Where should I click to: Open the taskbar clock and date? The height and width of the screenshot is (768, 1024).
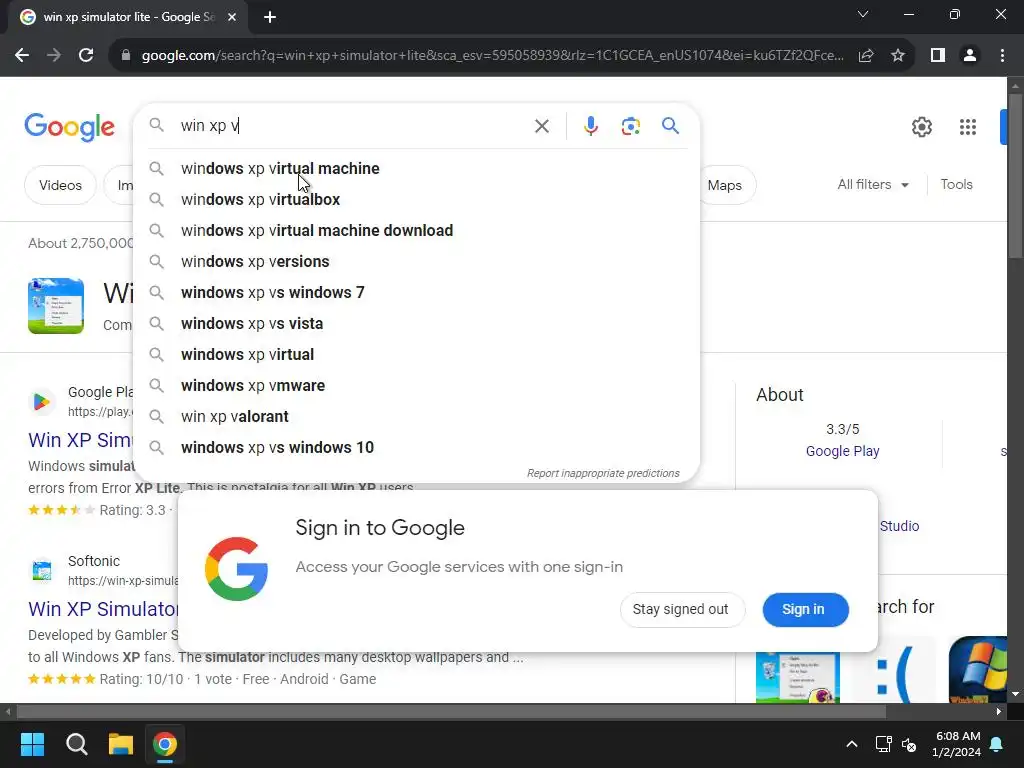(x=957, y=744)
